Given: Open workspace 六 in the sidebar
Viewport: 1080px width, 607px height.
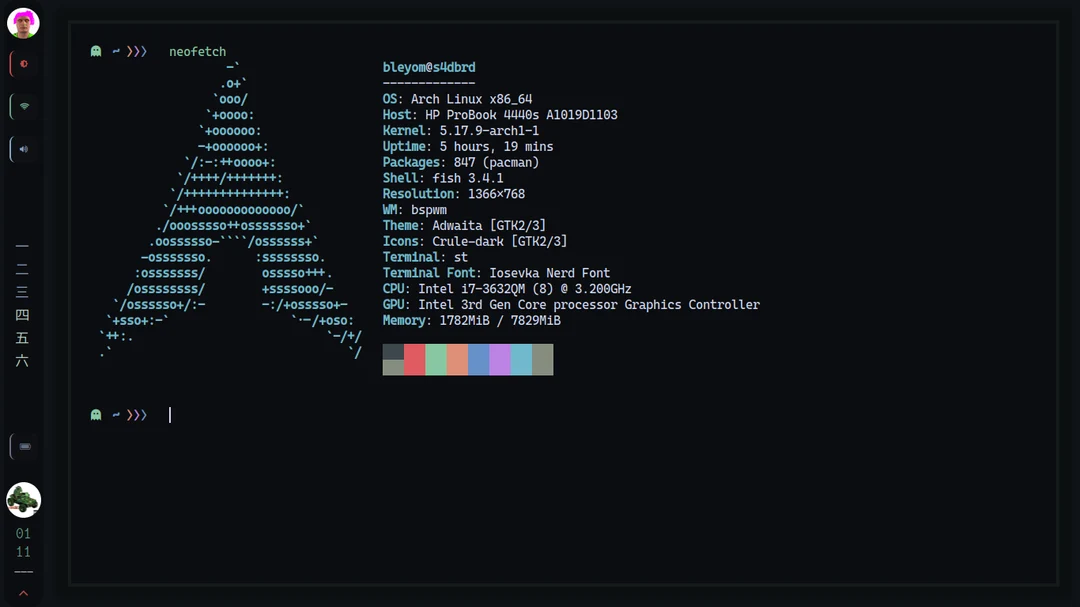Looking at the screenshot, I should pyautogui.click(x=21, y=360).
